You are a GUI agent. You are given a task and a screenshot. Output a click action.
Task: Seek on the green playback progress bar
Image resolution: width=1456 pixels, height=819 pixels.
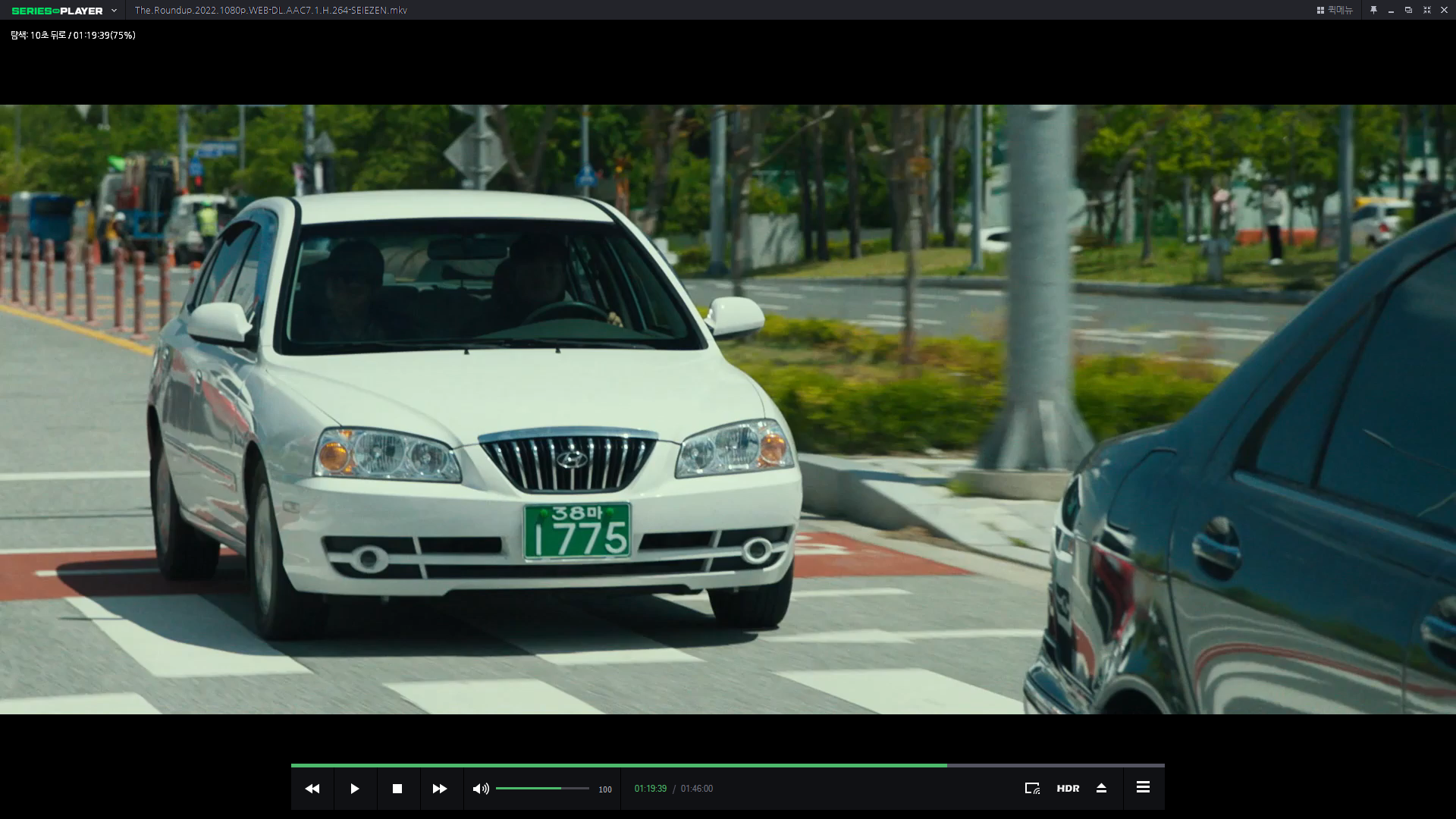tap(728, 765)
